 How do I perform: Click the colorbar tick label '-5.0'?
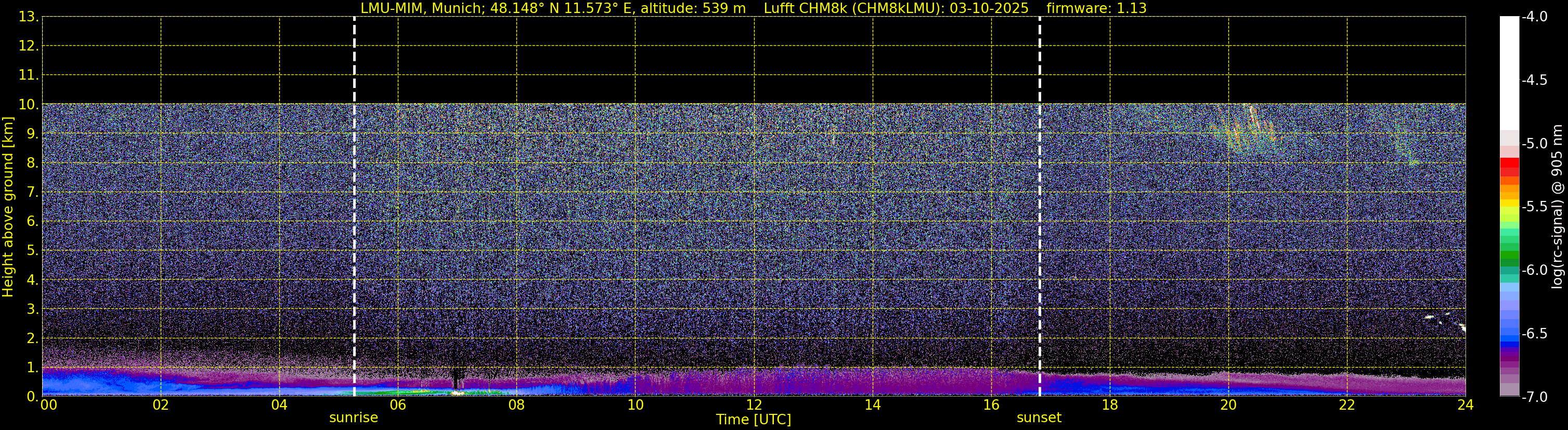[1534, 144]
